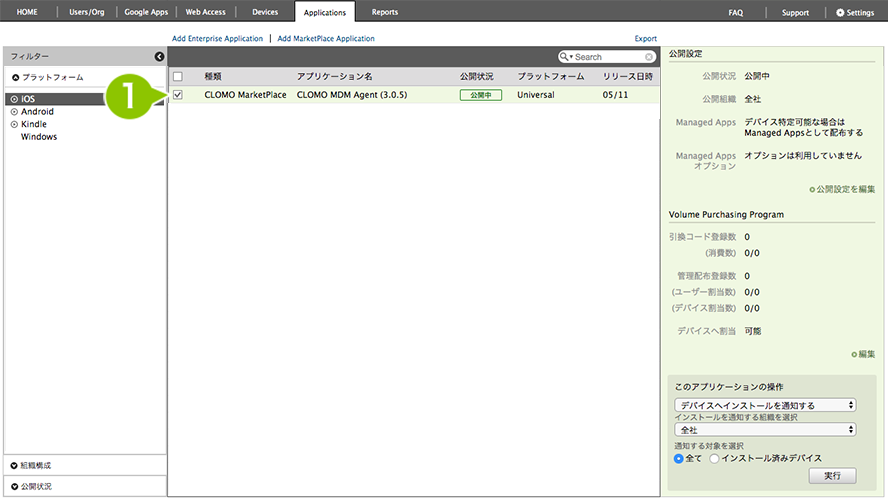Clear search with the X icon
The height and width of the screenshot is (500, 889).
[x=649, y=57]
